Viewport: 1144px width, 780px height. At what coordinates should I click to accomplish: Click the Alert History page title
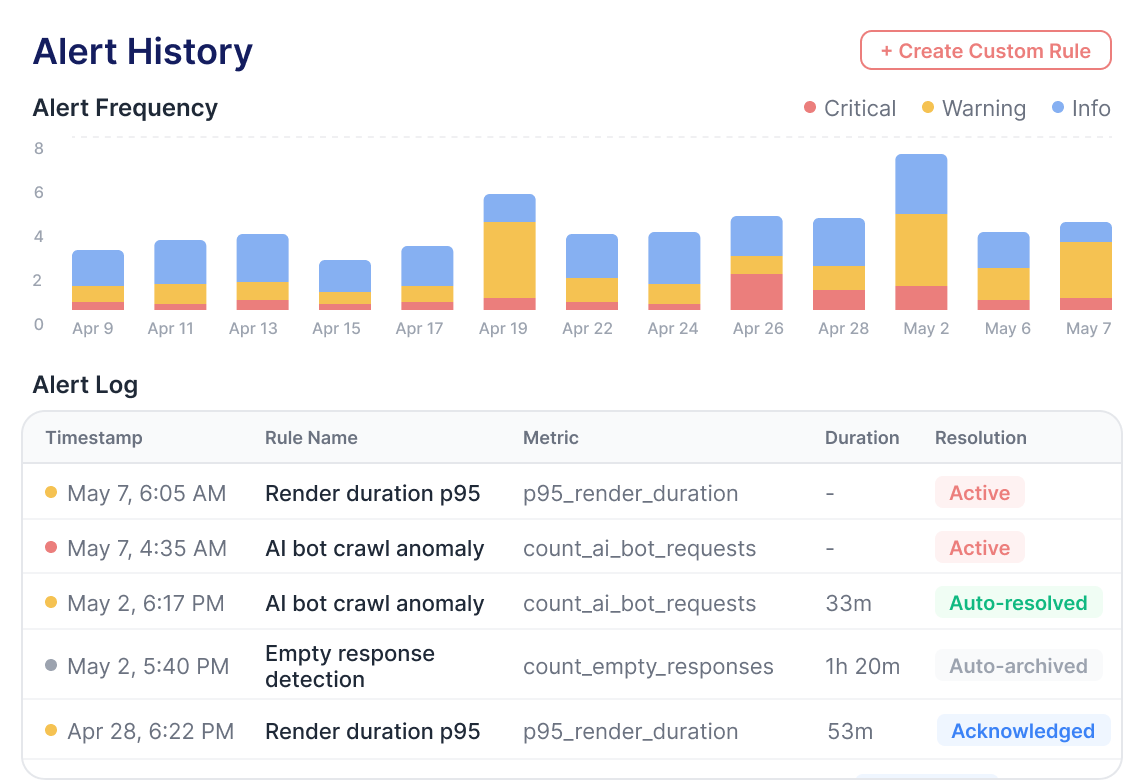(143, 51)
